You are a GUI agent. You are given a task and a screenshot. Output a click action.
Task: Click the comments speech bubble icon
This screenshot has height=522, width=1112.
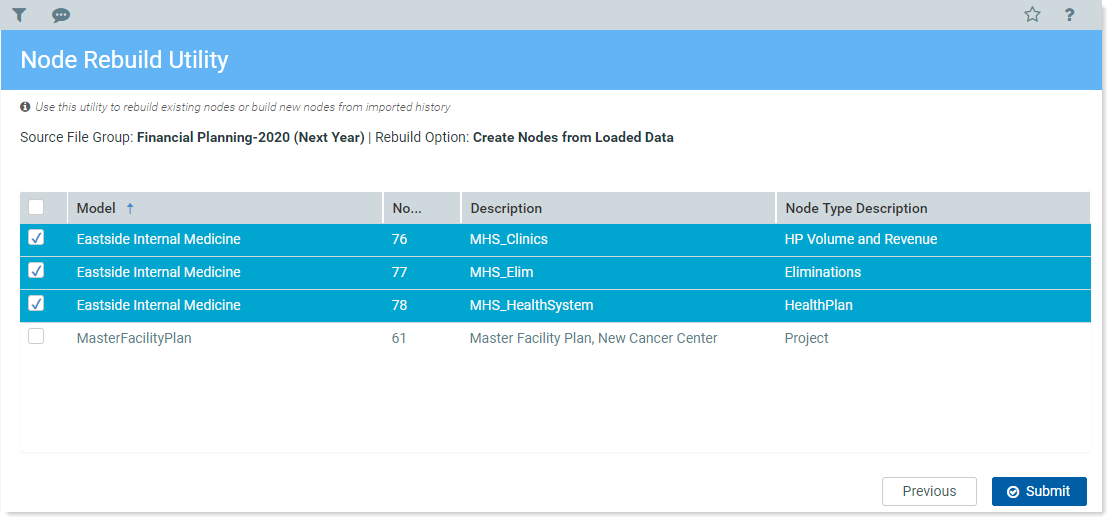click(61, 15)
